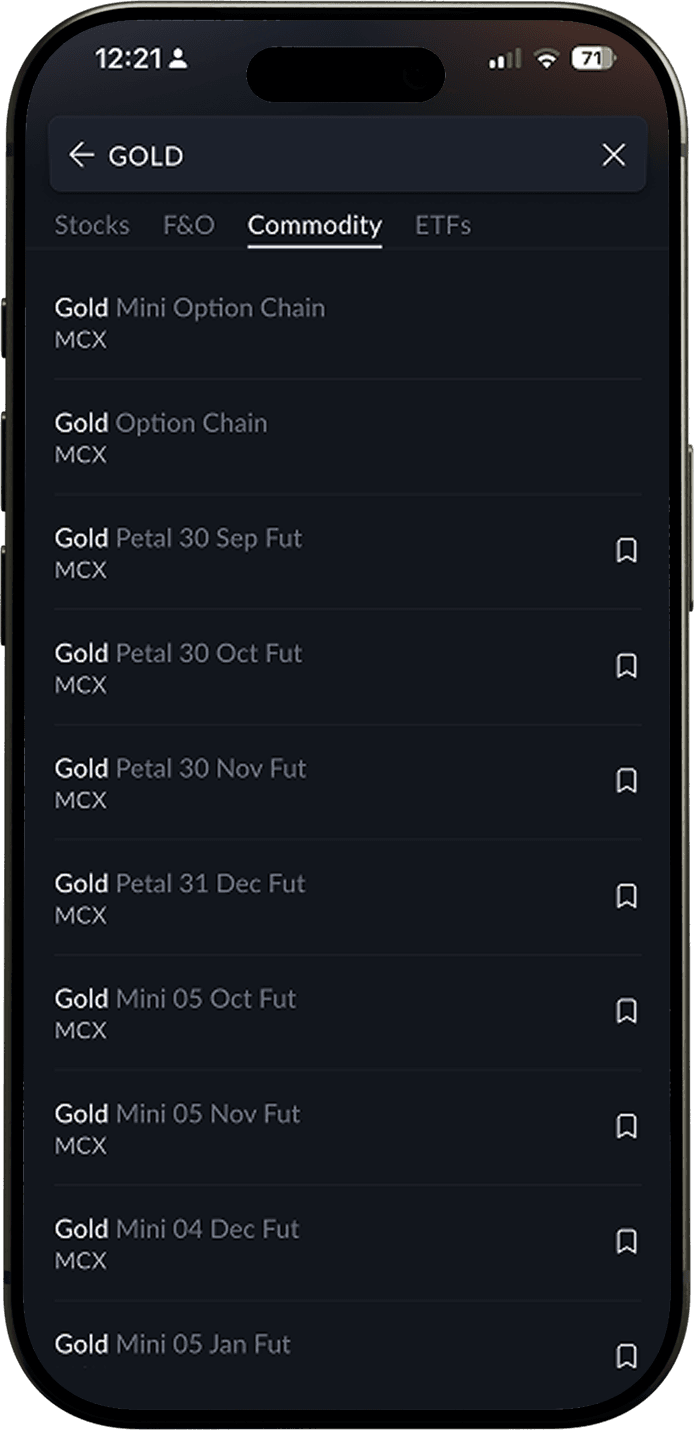The image size is (696, 1430).
Task: Clear the GOLD search with X icon
Action: 613,155
